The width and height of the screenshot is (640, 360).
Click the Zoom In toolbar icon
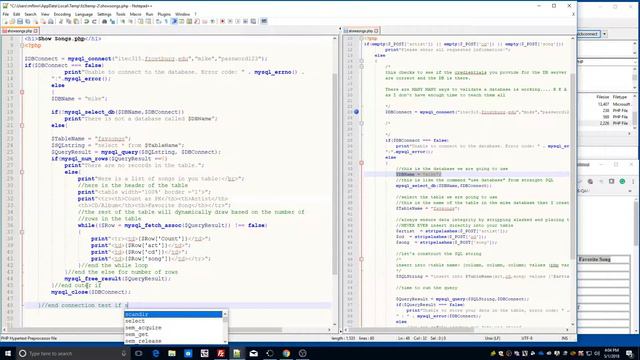122,21
